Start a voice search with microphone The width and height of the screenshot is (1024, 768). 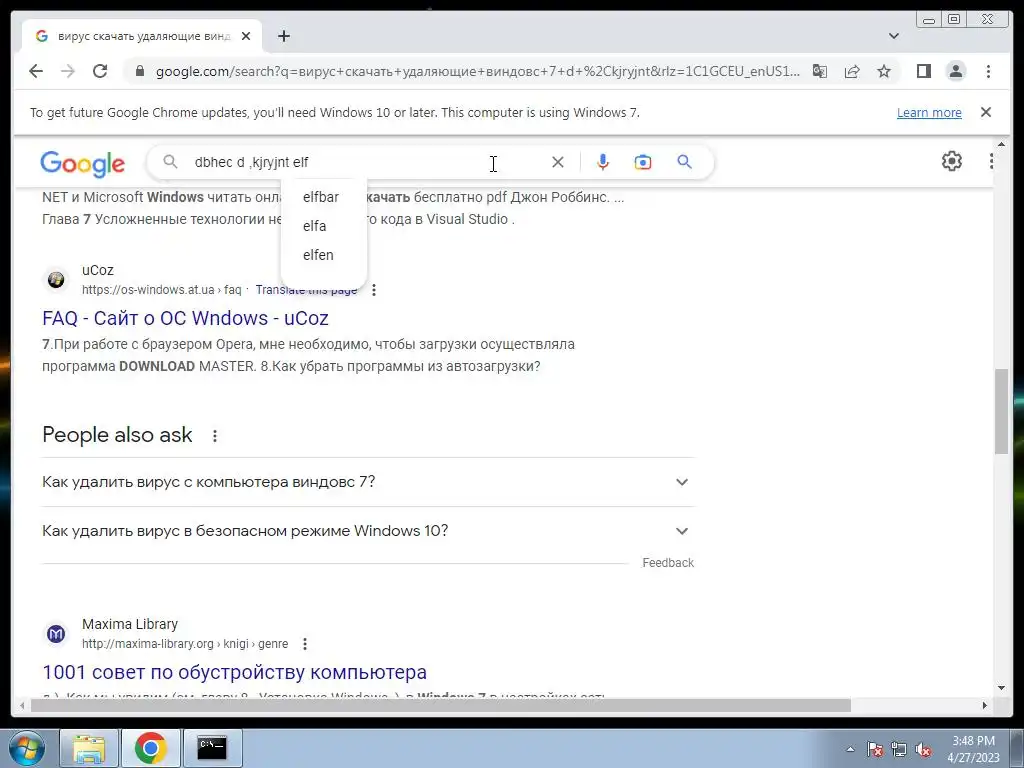click(603, 162)
